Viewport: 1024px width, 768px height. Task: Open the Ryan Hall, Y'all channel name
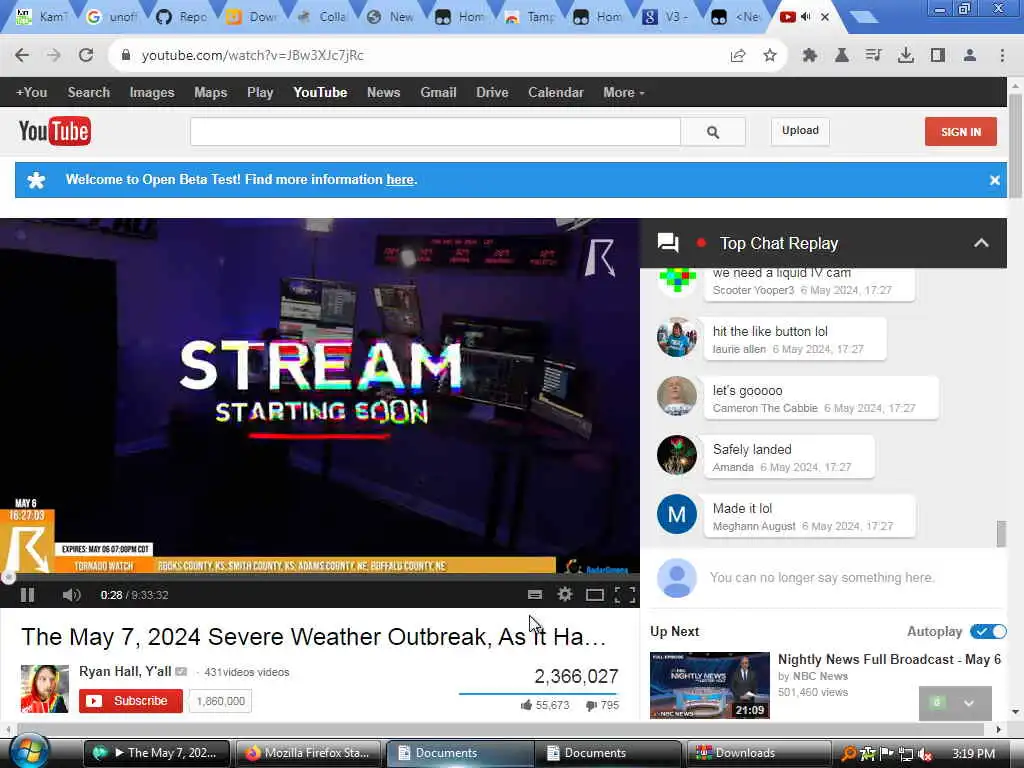[125, 671]
